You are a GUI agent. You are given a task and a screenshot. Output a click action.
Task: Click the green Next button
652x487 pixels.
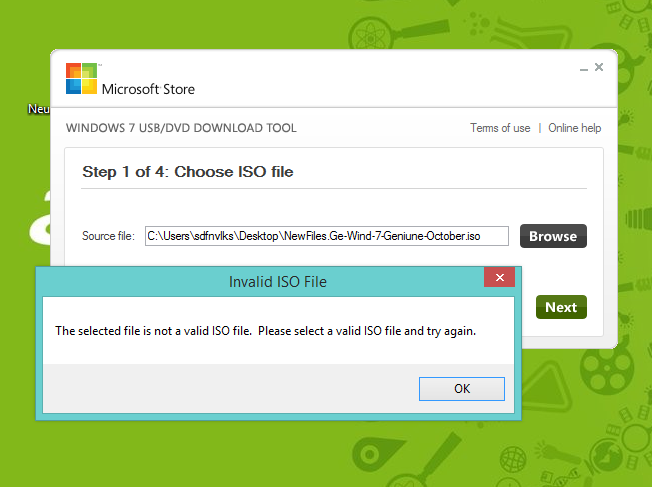[561, 307]
